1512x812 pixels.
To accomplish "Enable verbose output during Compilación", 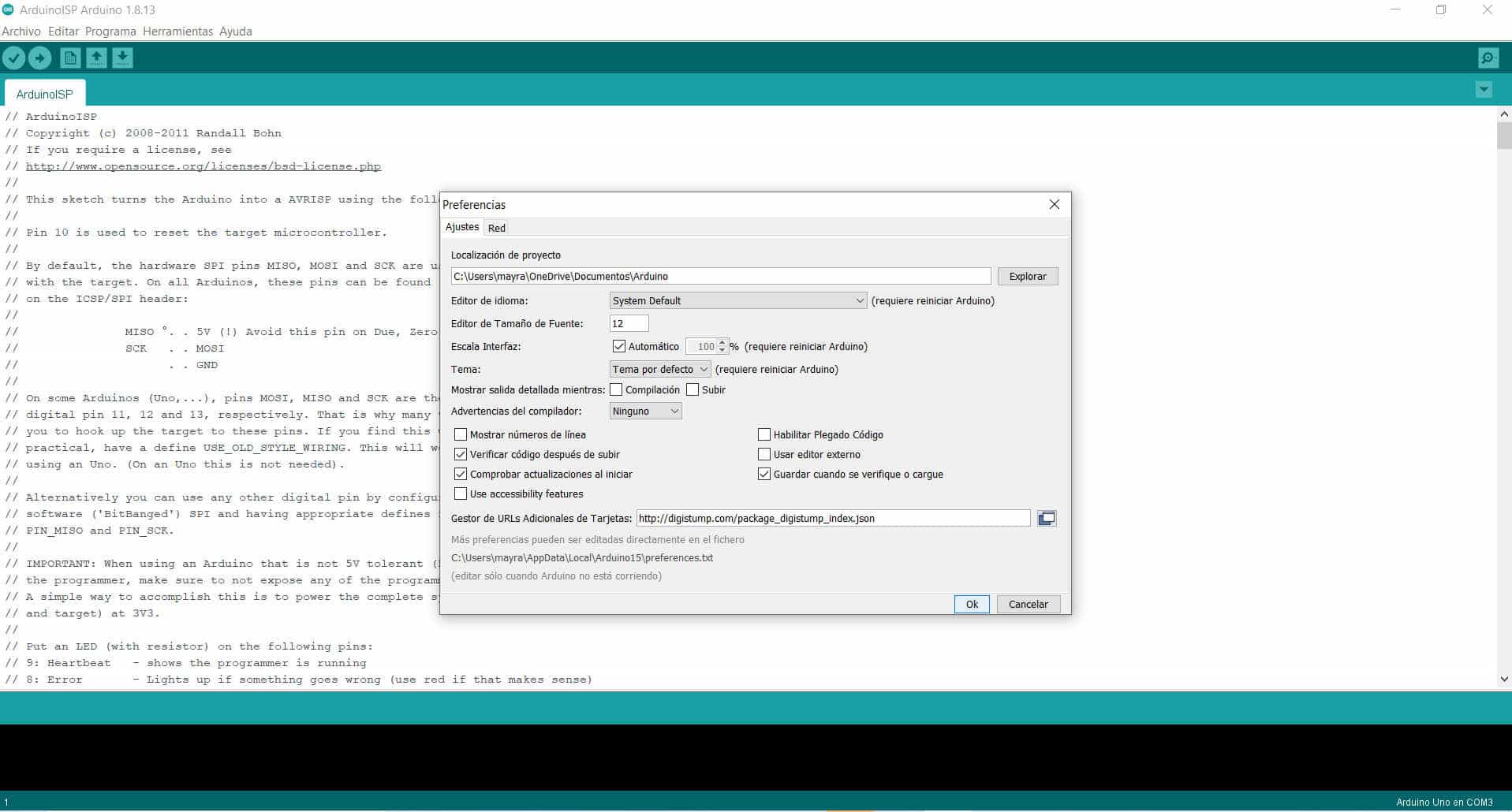I will click(x=616, y=389).
